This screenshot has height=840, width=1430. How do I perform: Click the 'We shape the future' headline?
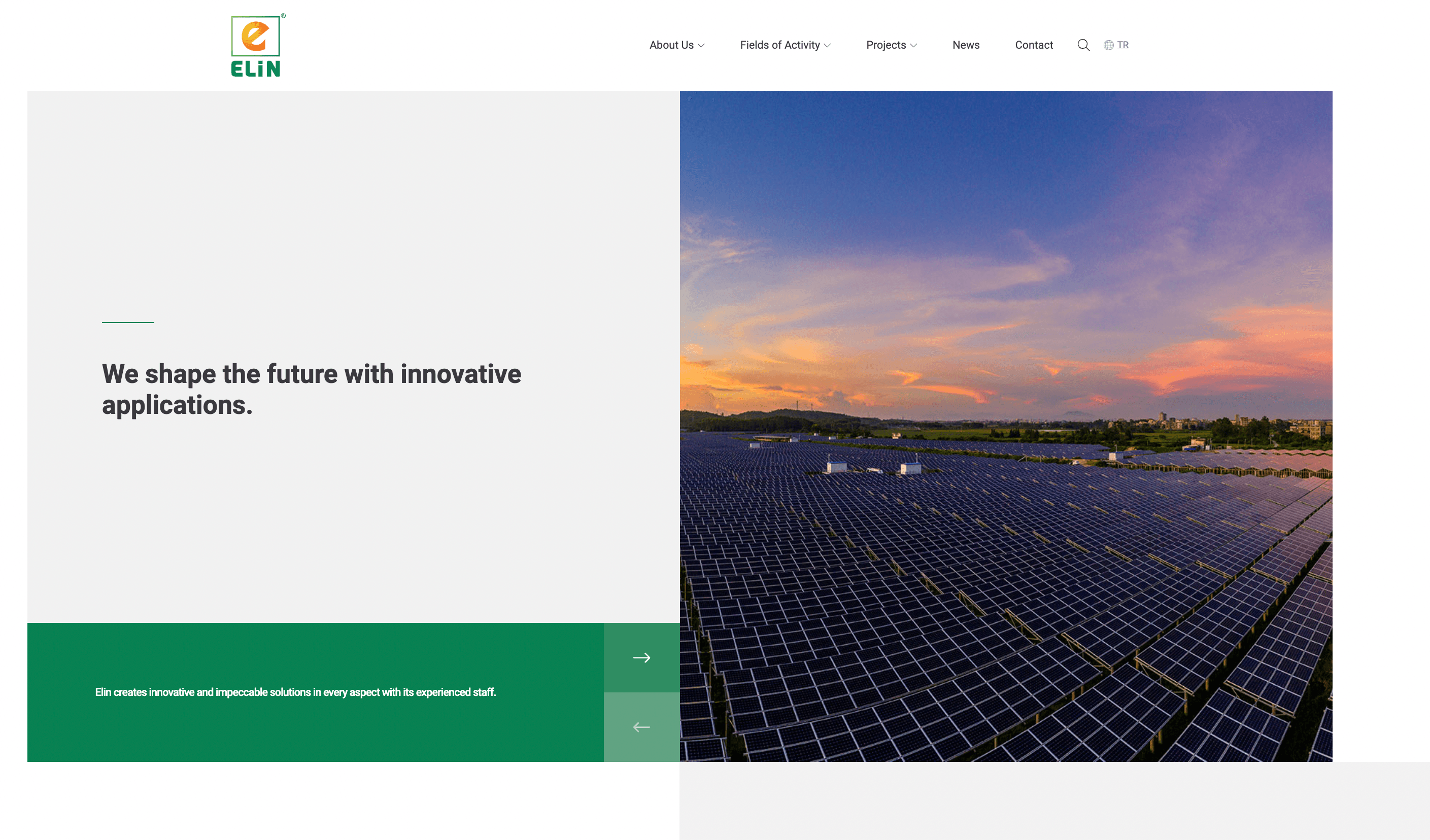[x=311, y=389]
